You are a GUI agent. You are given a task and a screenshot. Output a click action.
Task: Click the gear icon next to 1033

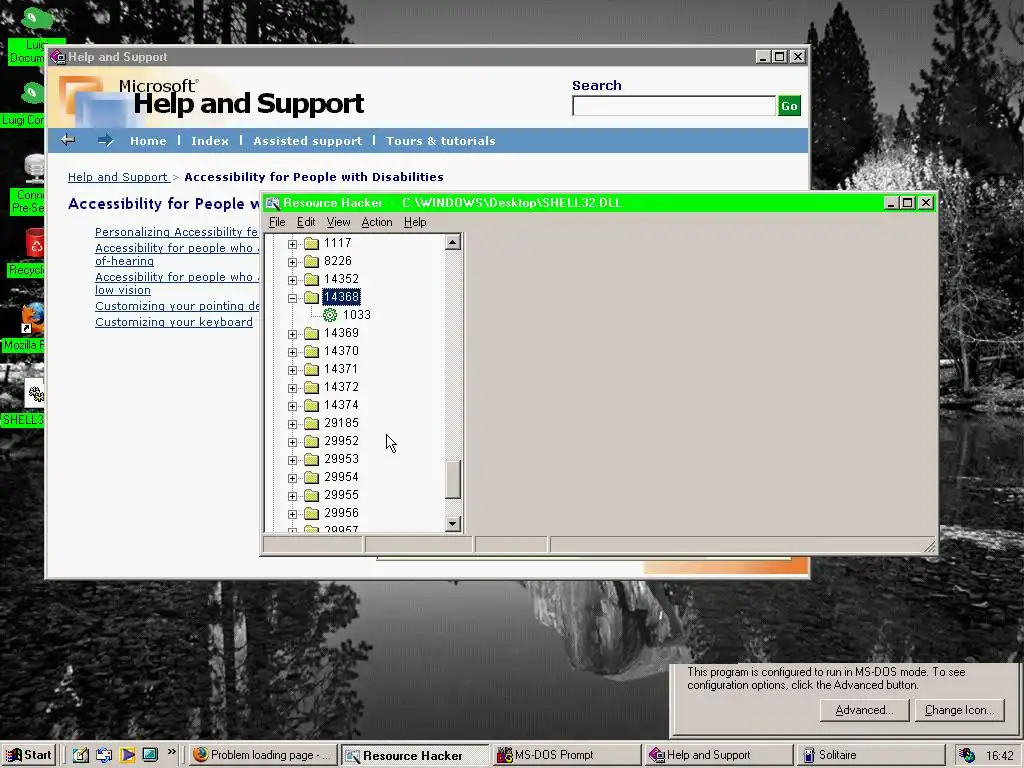coord(330,315)
